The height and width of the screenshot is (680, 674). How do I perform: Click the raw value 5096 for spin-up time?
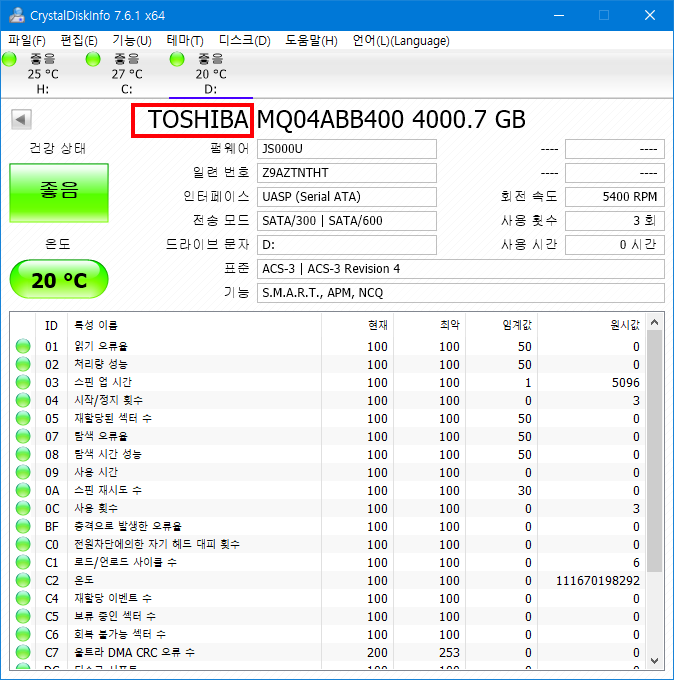click(x=625, y=382)
